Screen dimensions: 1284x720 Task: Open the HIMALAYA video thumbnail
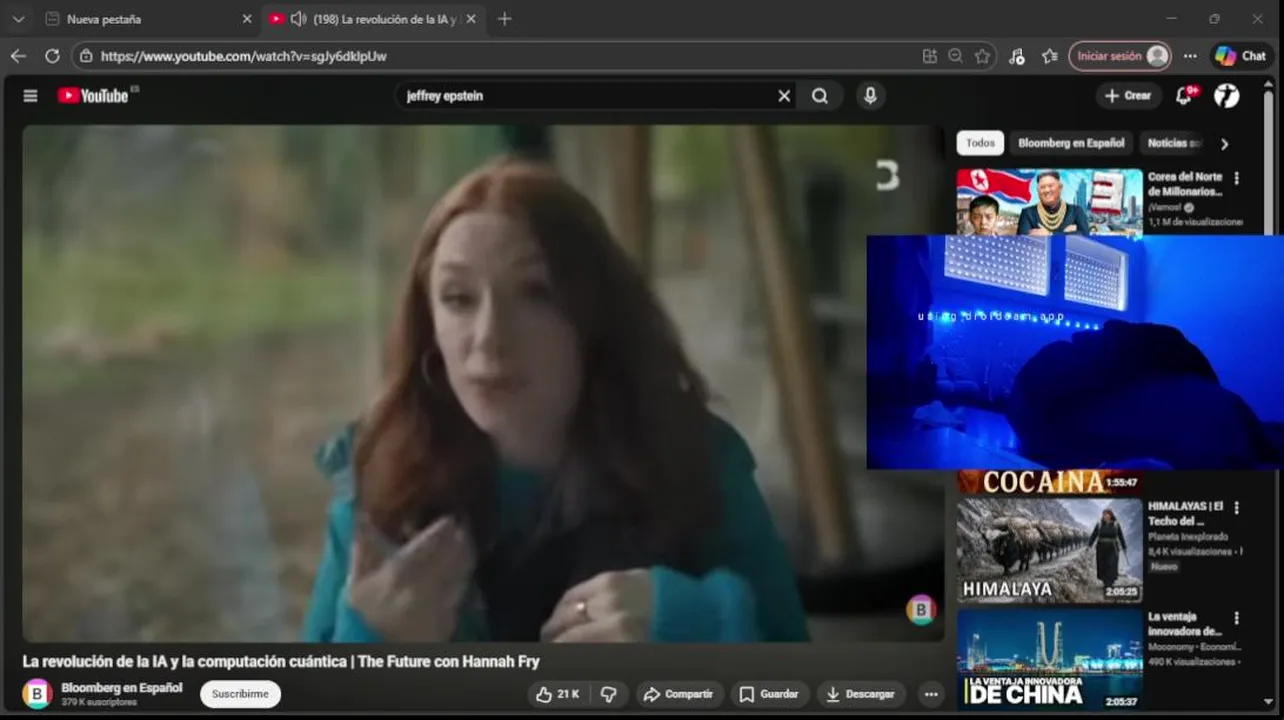click(x=1049, y=550)
